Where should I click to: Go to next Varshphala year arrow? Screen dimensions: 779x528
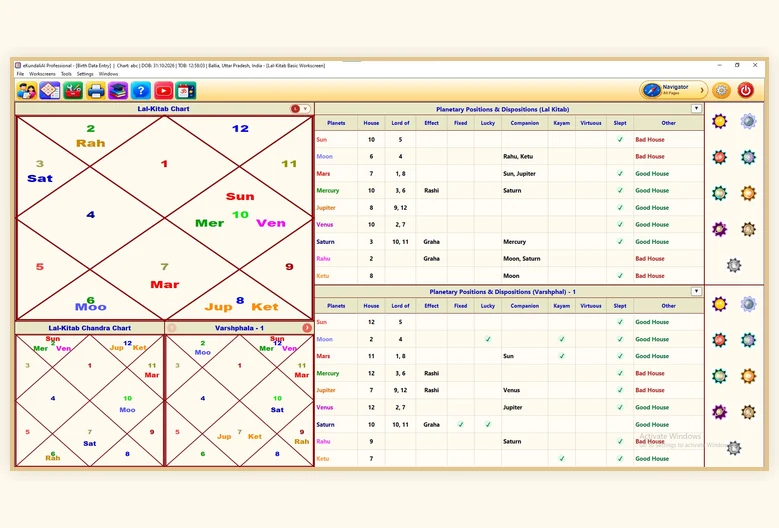coord(307,328)
